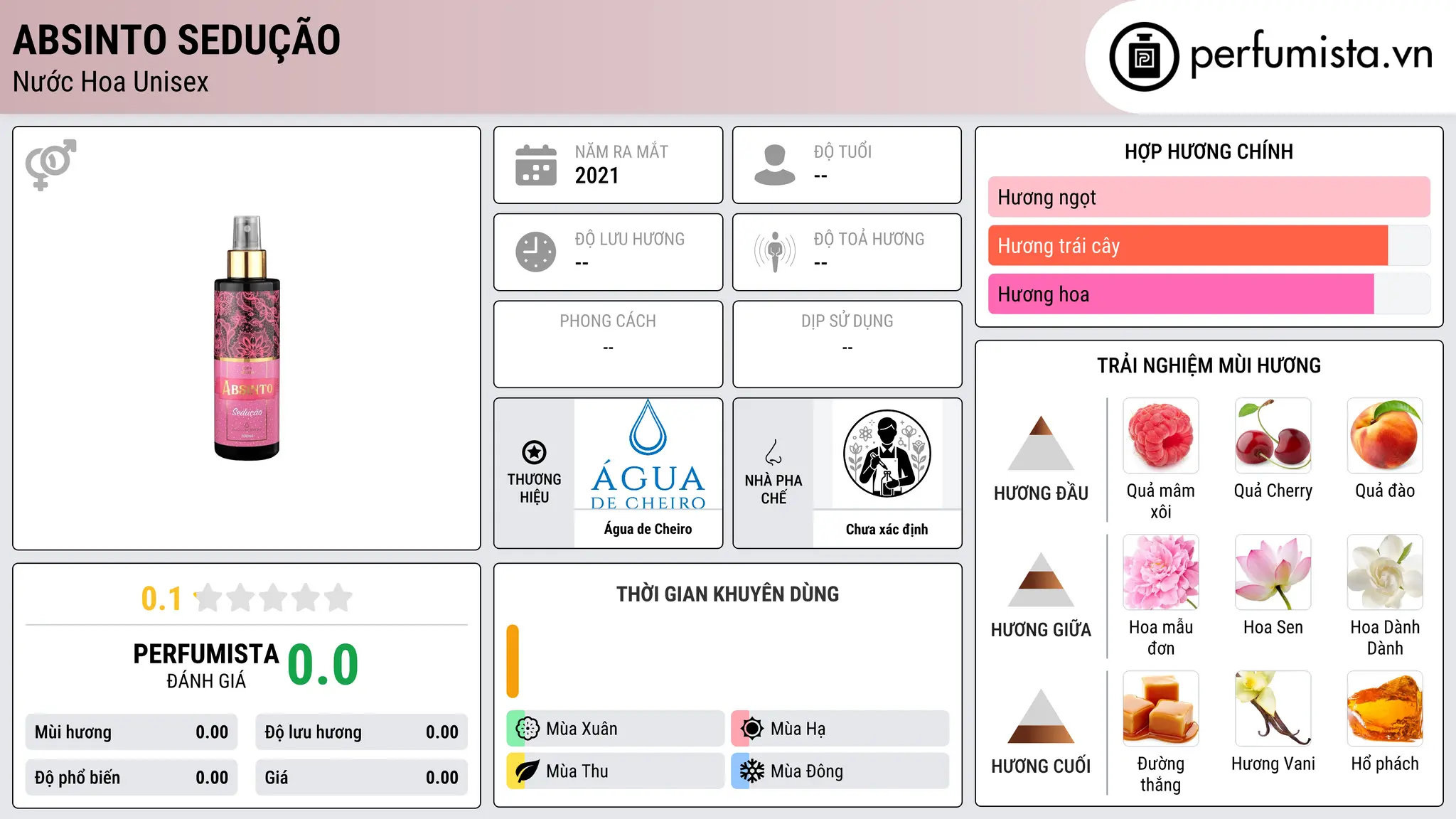Viewport: 1456px width, 819px height.
Task: Click the Hoa Dành Dành note name
Action: [1385, 638]
